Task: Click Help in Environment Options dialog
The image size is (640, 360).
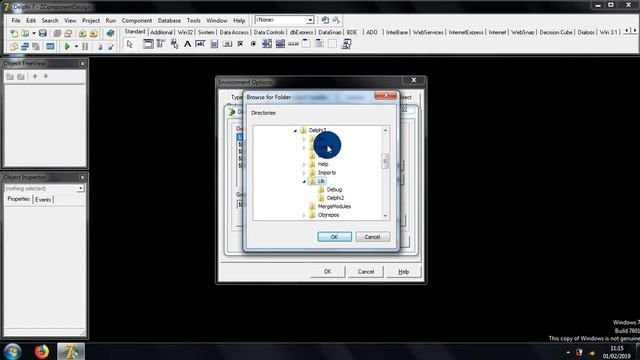Action: click(404, 271)
